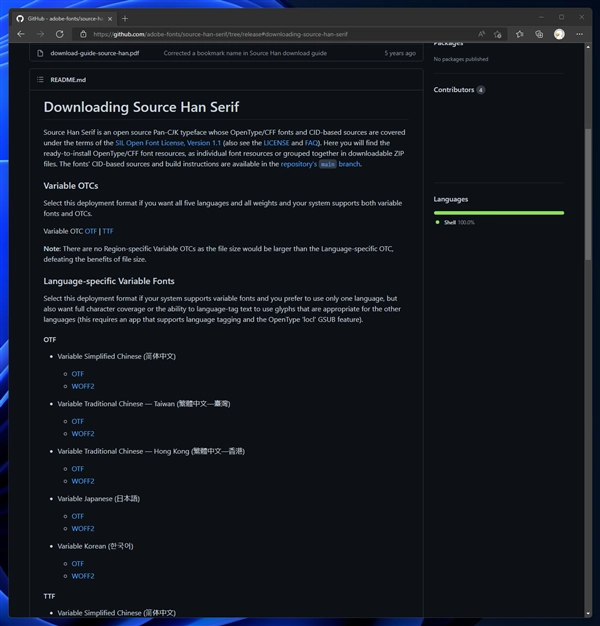Screen dimensions: 600x626
Task: Download the Variable Simplified Chinese WOFF2 link
Action: point(83,386)
